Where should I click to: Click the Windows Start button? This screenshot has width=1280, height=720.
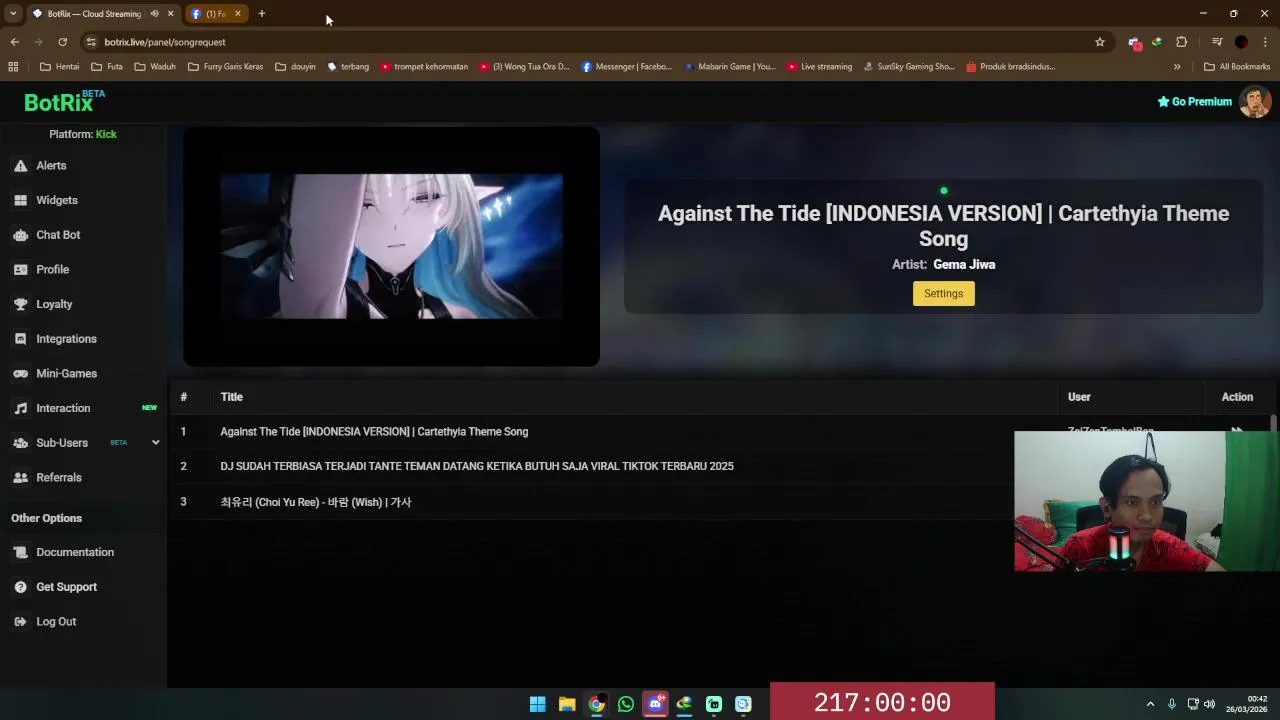[538, 704]
